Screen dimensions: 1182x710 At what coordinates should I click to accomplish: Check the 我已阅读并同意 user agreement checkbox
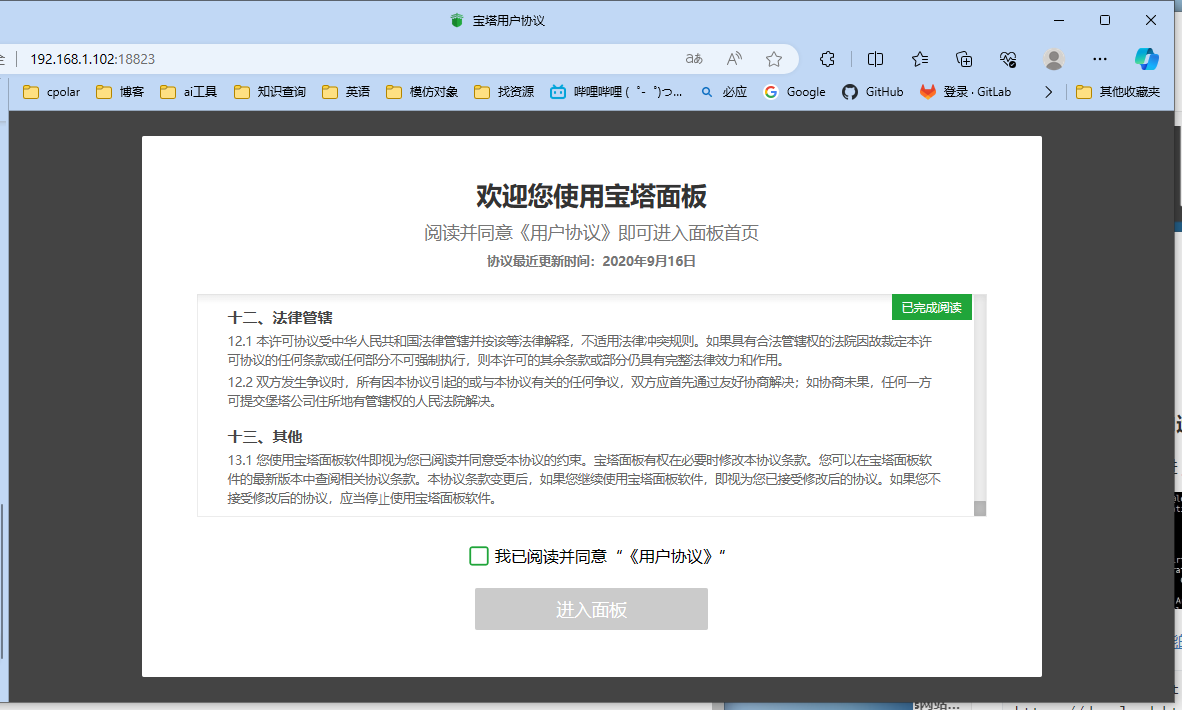(x=479, y=556)
